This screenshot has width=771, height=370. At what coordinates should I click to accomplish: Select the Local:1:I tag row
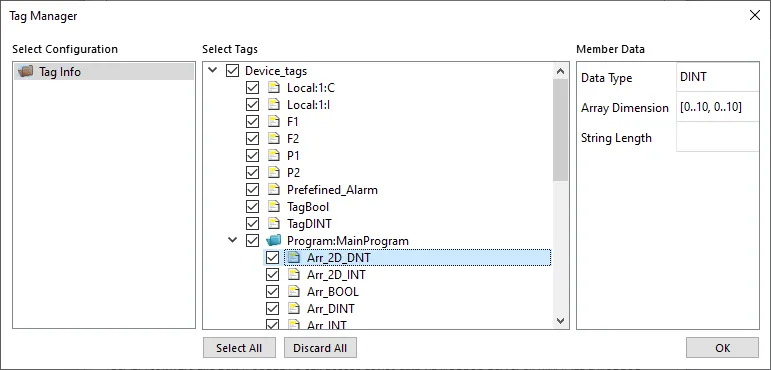click(308, 105)
